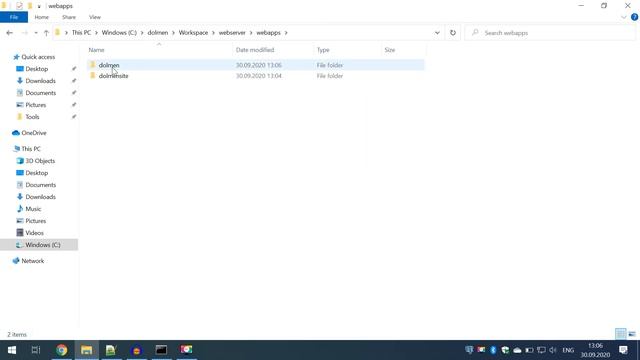Select the dolmensite folder
The height and width of the screenshot is (360, 640).
[x=113, y=76]
